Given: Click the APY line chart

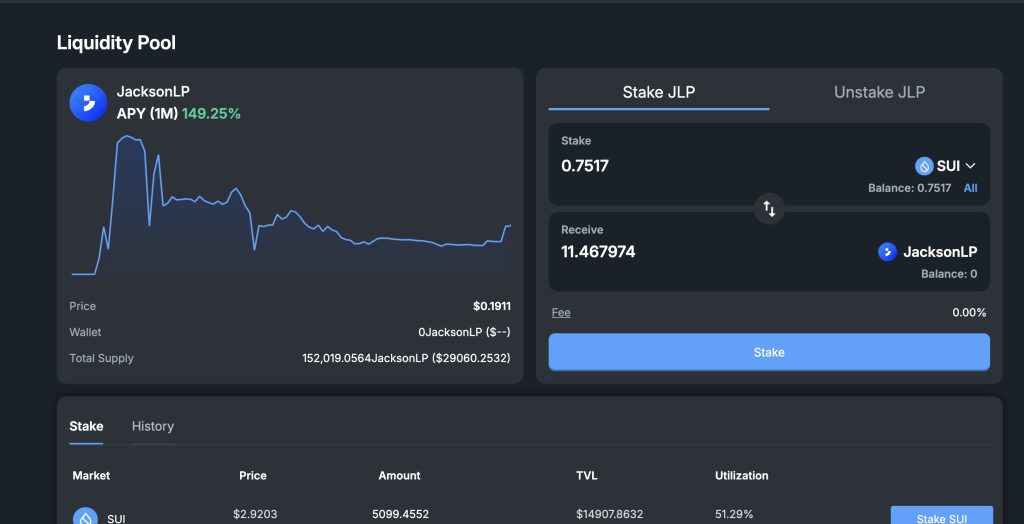Looking at the screenshot, I should click(x=291, y=206).
